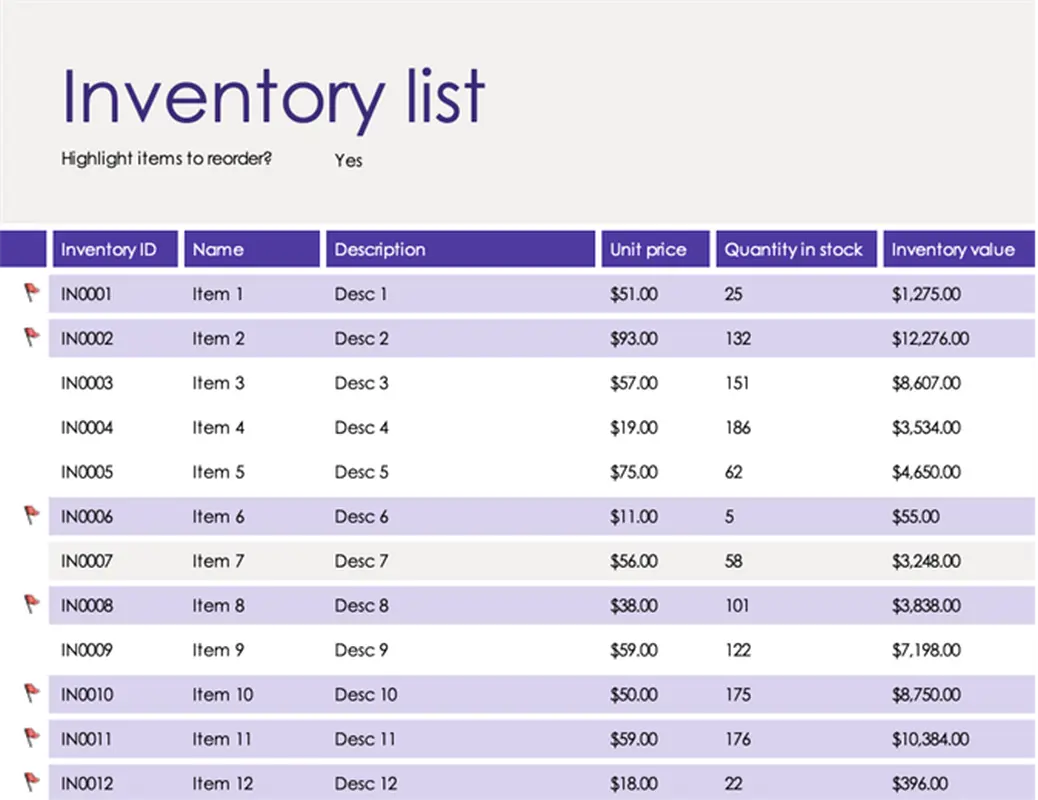Select the Inventory value column header
The height and width of the screenshot is (800, 1038).
pyautogui.click(x=959, y=249)
